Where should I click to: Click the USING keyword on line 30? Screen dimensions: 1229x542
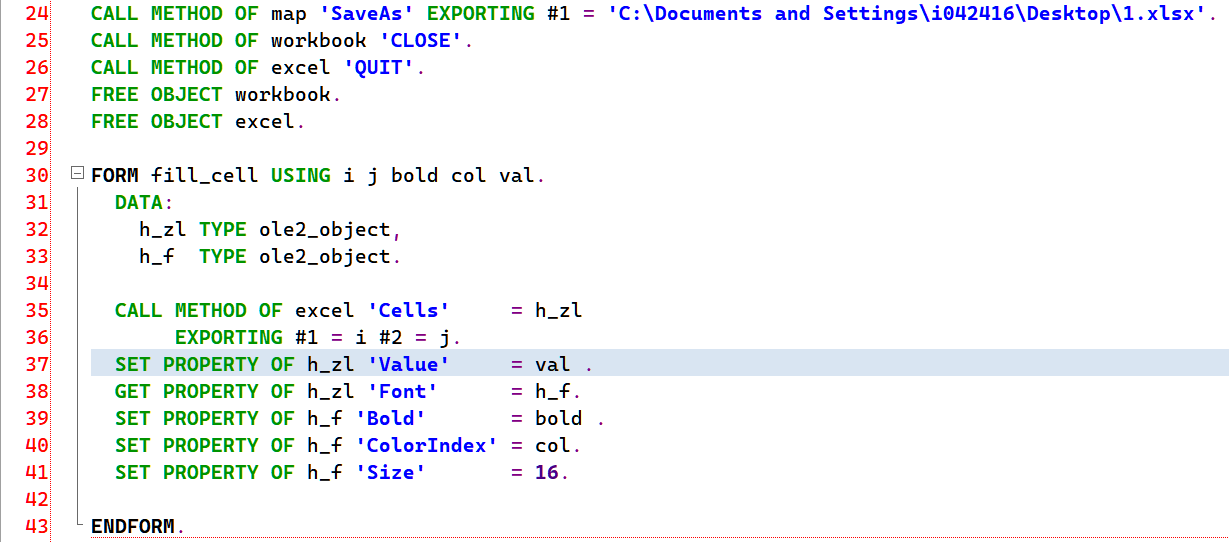coord(301,176)
